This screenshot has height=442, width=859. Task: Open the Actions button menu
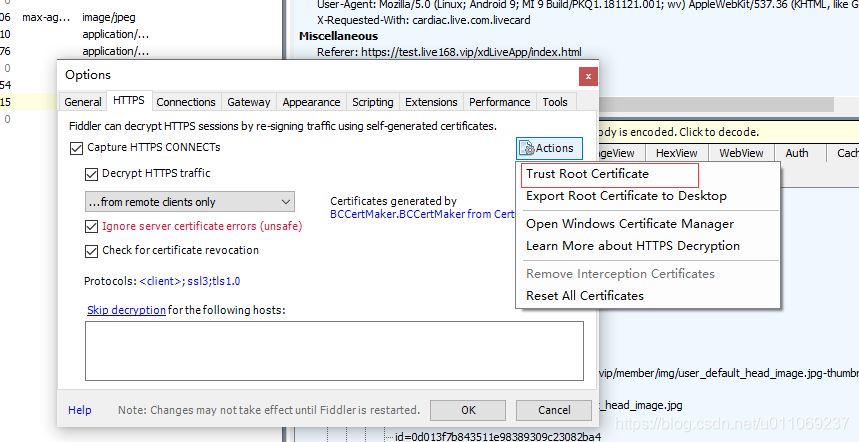[548, 148]
